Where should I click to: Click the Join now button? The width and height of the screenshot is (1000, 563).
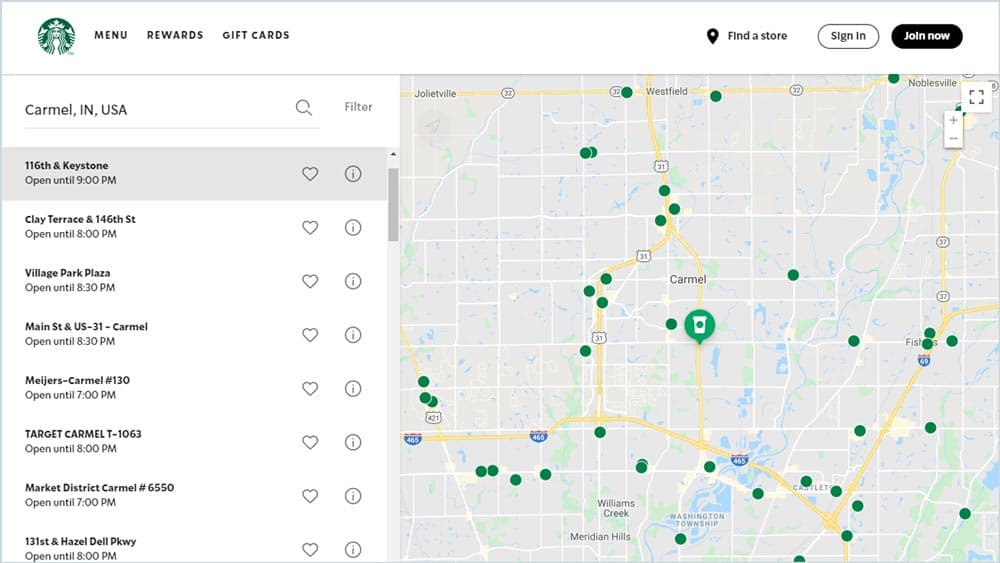927,36
